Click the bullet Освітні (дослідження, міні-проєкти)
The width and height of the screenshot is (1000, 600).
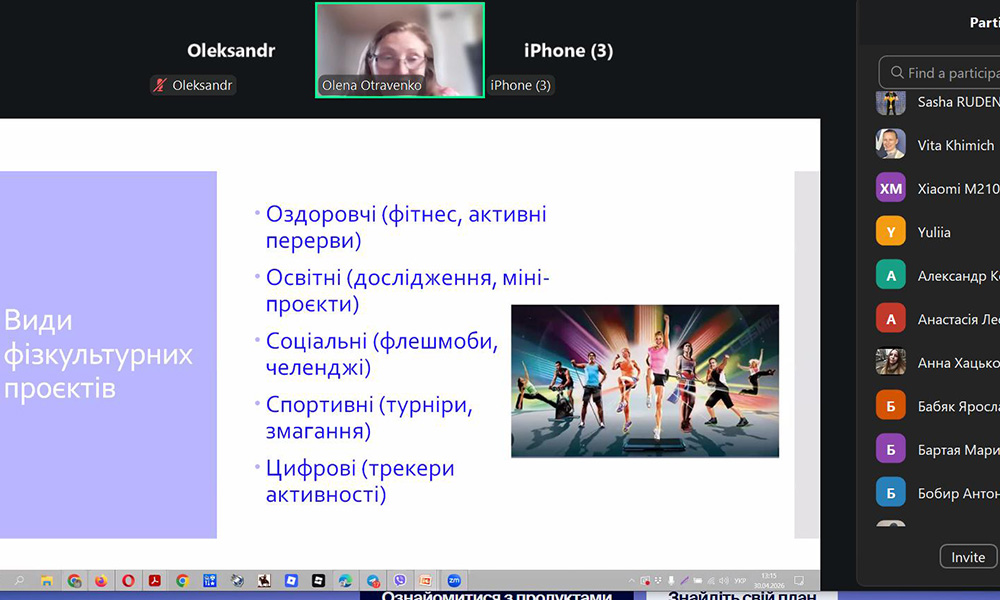click(407, 290)
